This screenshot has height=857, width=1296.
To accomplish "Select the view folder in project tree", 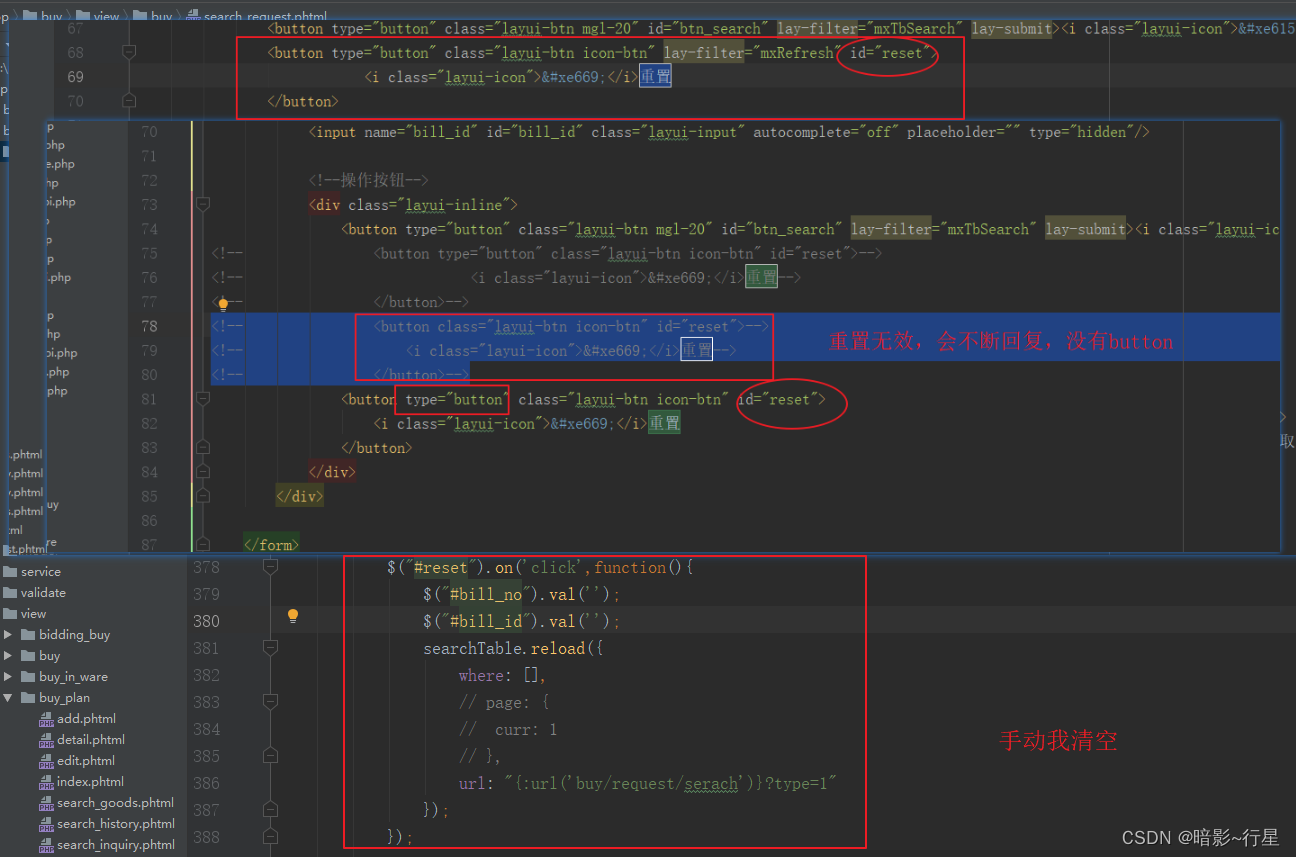I will click(x=34, y=614).
